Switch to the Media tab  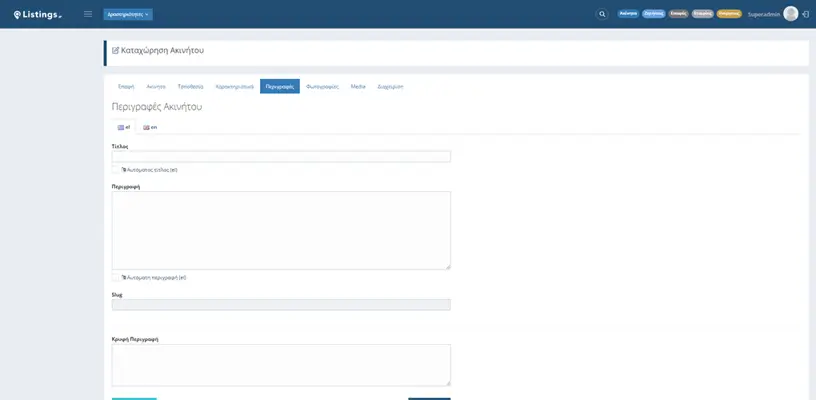[358, 86]
